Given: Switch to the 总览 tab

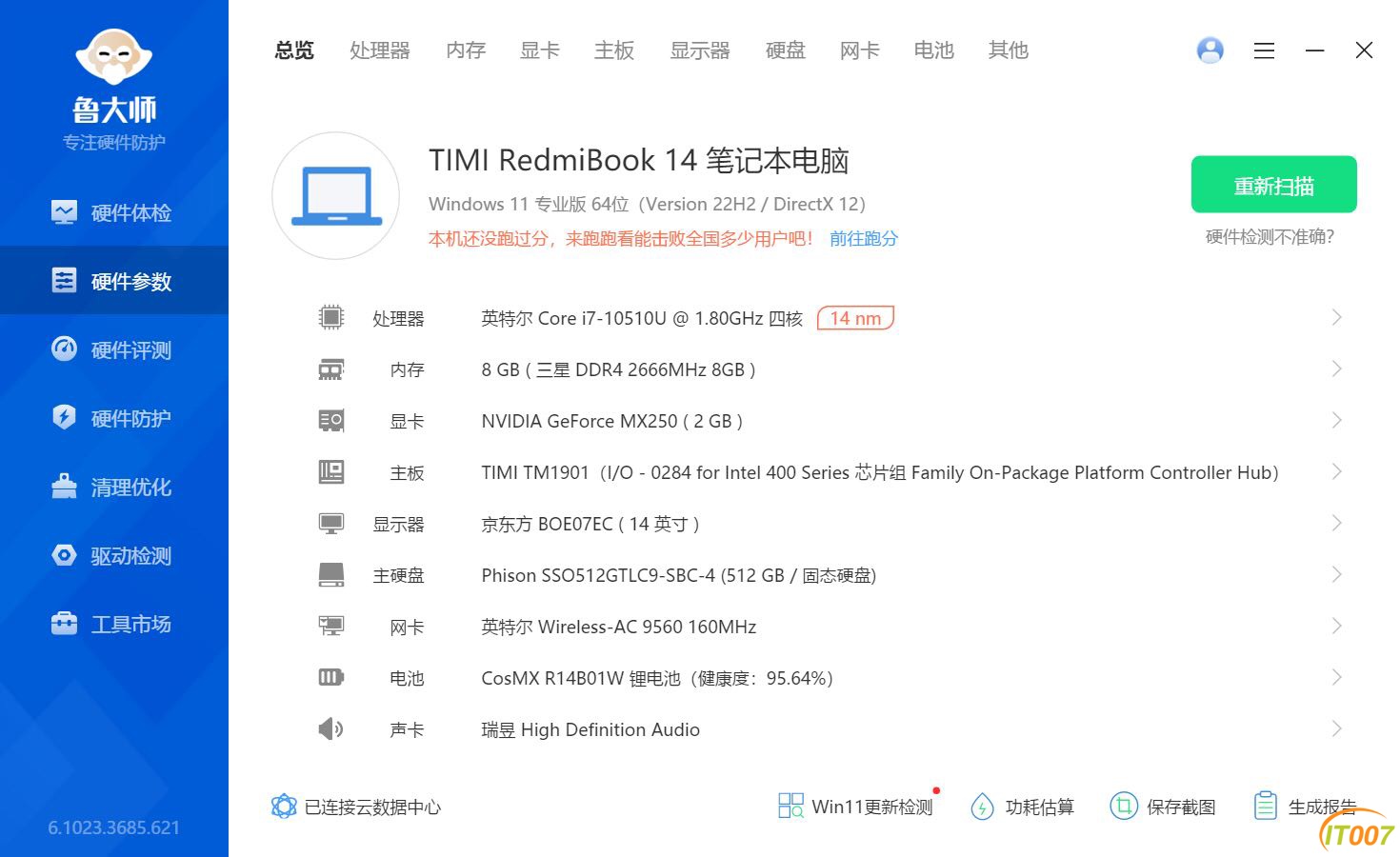Looking at the screenshot, I should click(294, 50).
